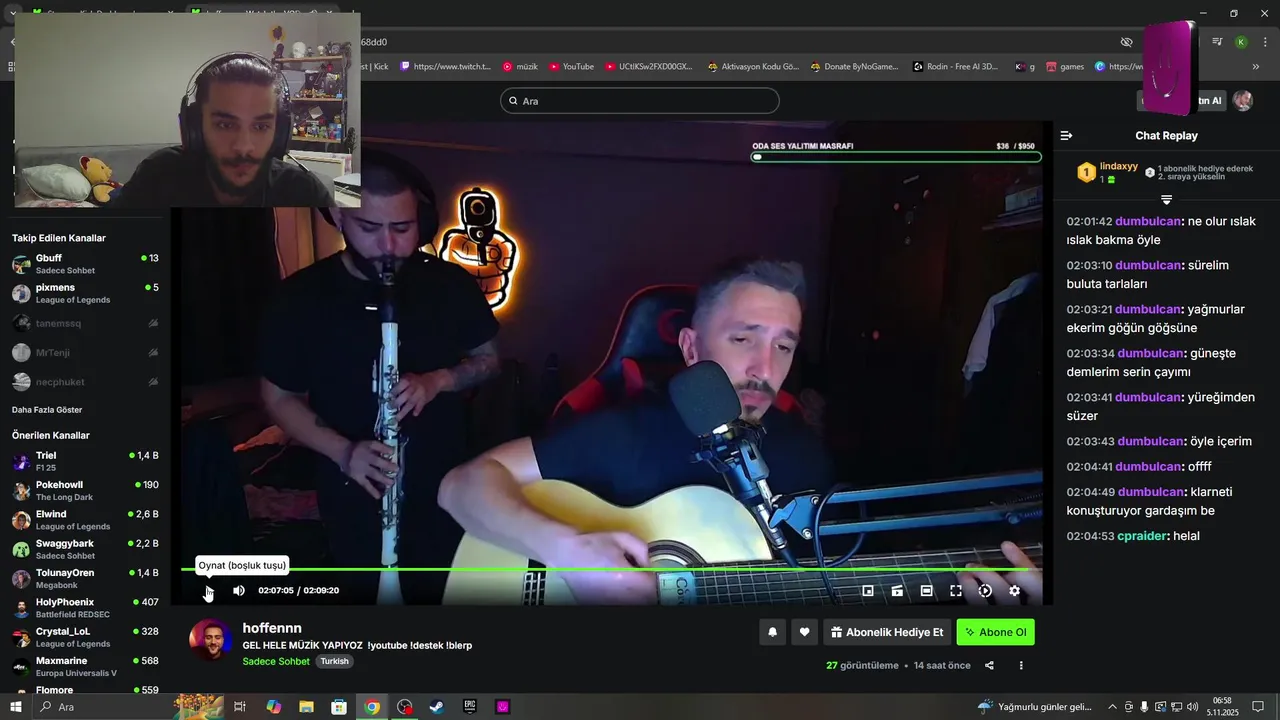Screen dimensions: 1280x720
Task: Open Maxmarine channel in recommended list
Action: click(85, 667)
